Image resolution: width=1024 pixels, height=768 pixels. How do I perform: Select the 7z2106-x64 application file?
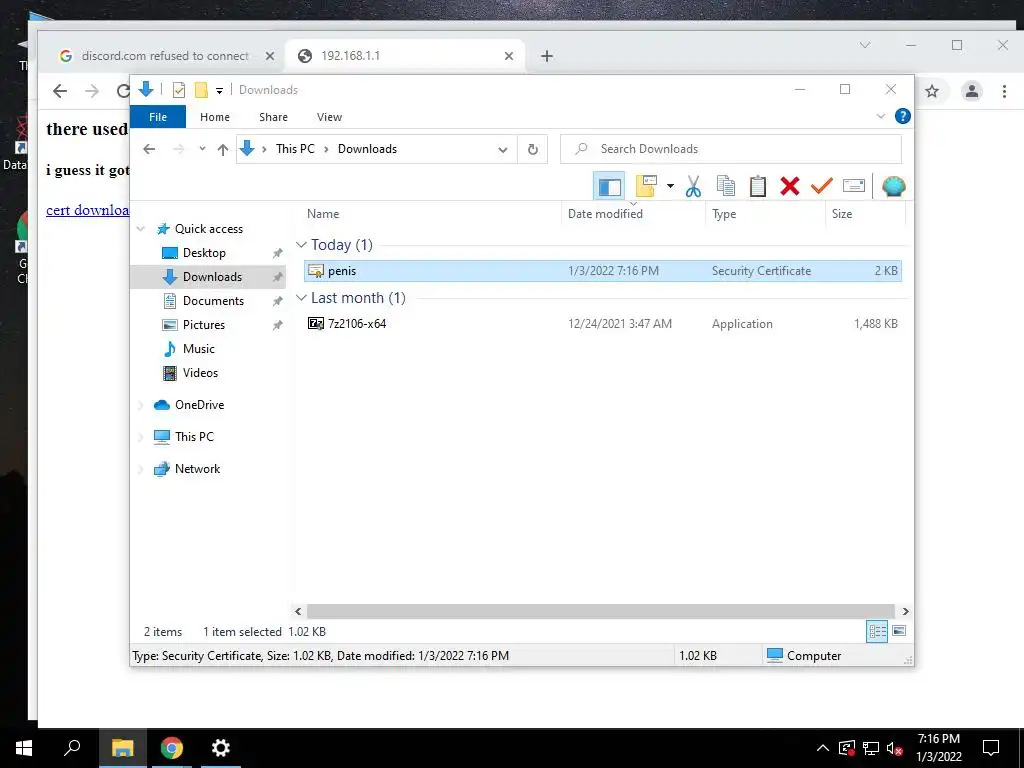coord(357,324)
